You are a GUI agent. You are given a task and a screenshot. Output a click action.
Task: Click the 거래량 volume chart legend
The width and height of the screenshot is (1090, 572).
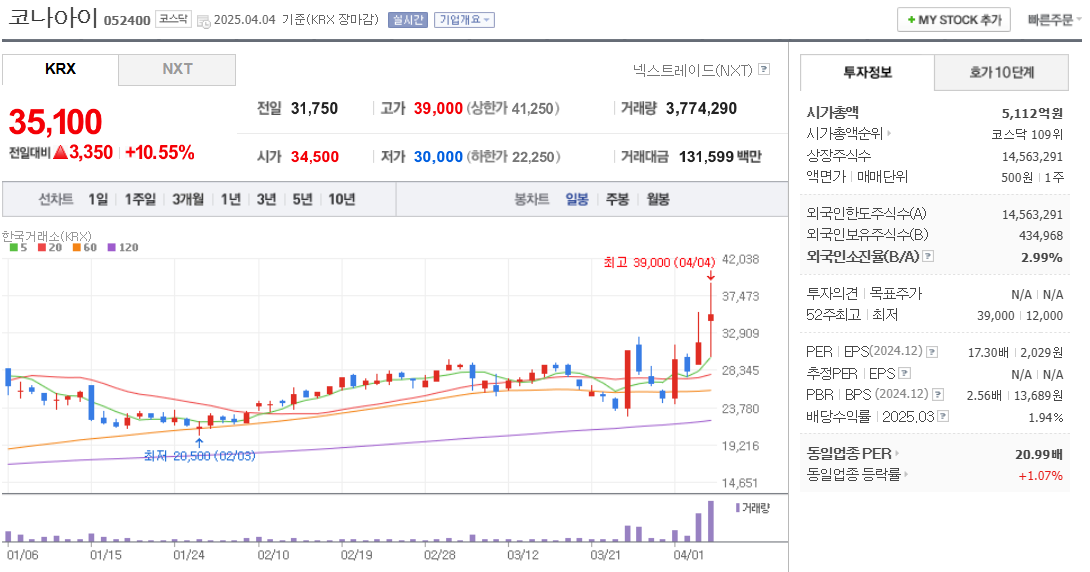(753, 508)
